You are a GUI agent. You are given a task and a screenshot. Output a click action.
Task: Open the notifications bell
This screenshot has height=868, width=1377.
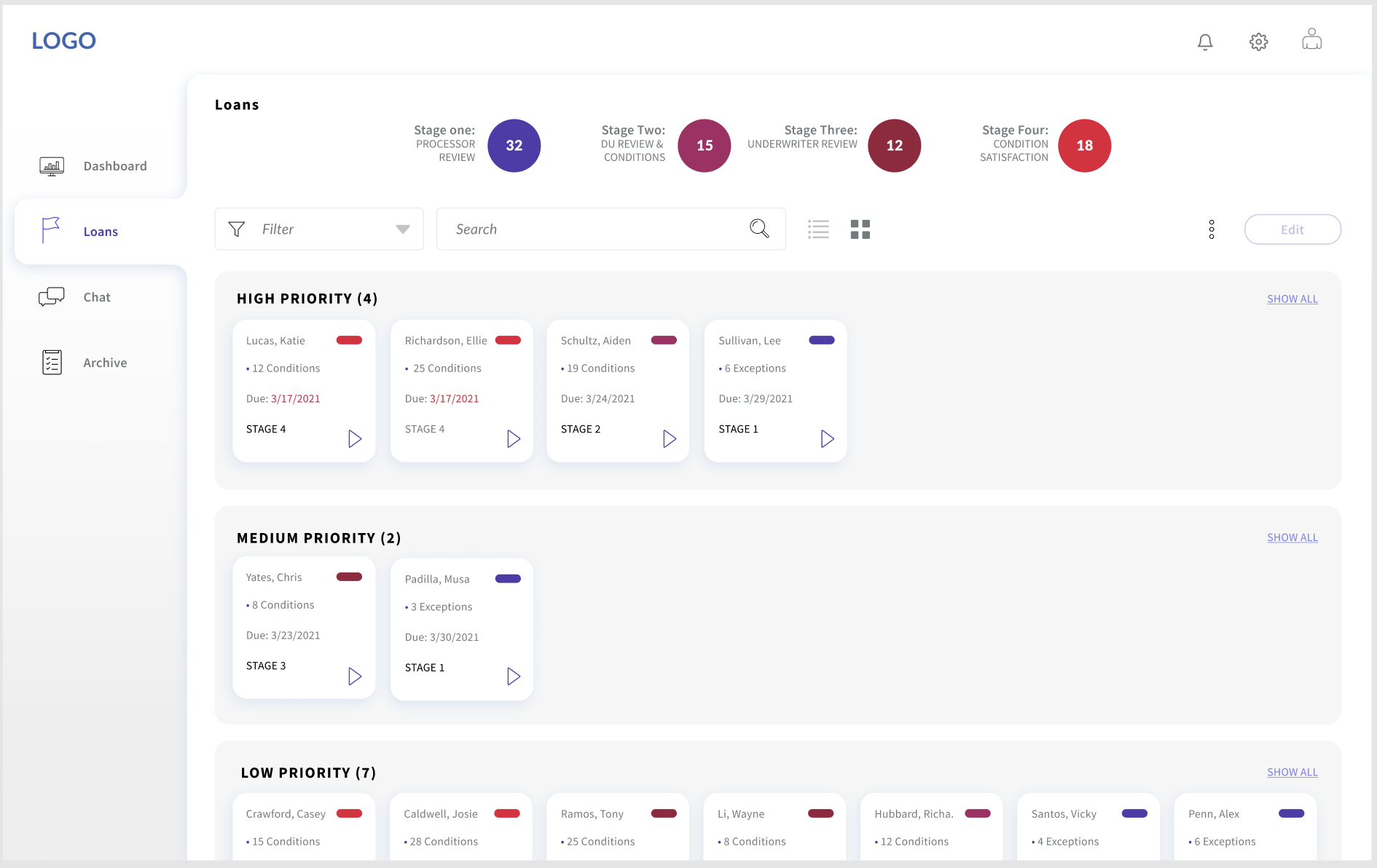tap(1205, 42)
